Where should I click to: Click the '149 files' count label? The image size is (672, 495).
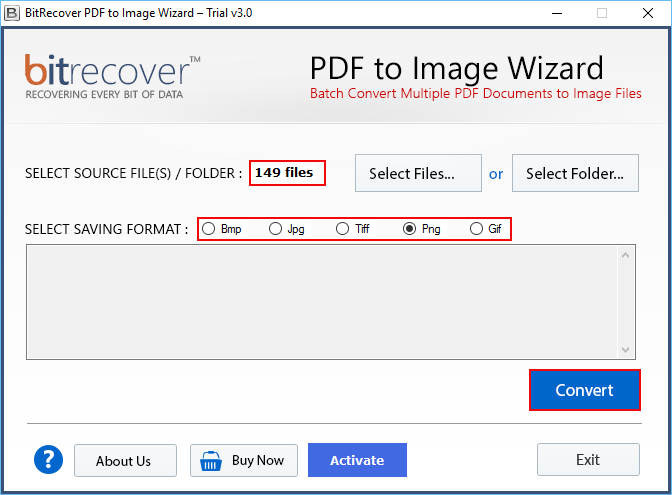(x=285, y=173)
